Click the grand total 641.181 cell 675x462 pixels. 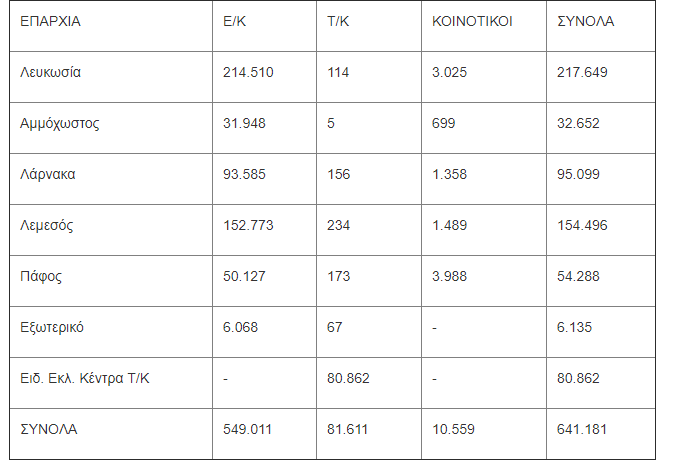[x=582, y=429]
